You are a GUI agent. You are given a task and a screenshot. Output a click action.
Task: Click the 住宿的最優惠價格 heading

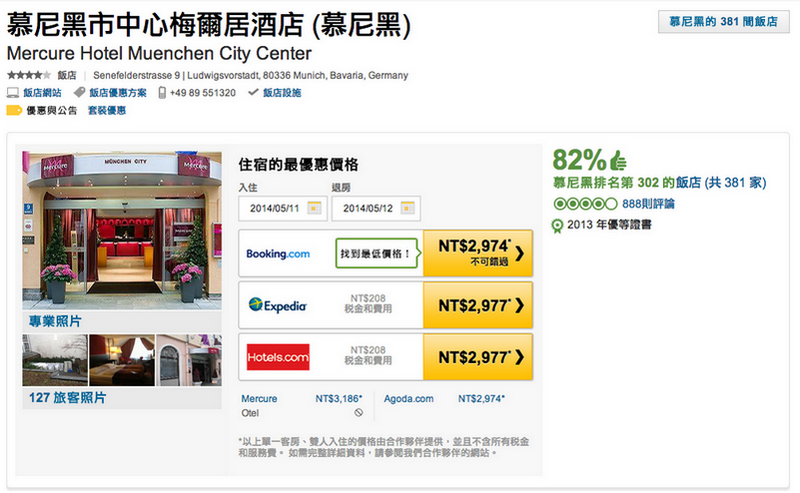(298, 164)
